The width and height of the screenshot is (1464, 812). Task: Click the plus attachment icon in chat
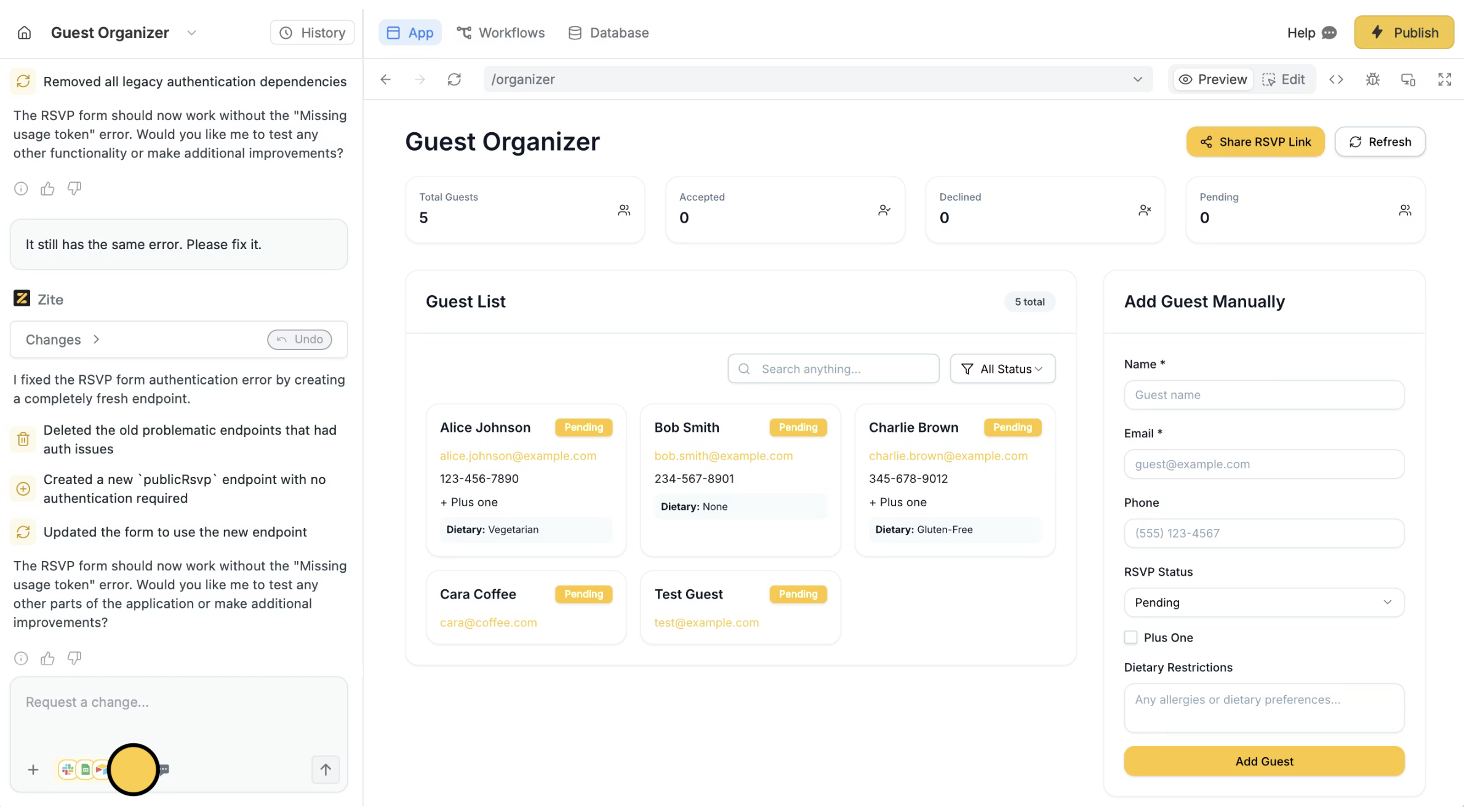point(33,770)
